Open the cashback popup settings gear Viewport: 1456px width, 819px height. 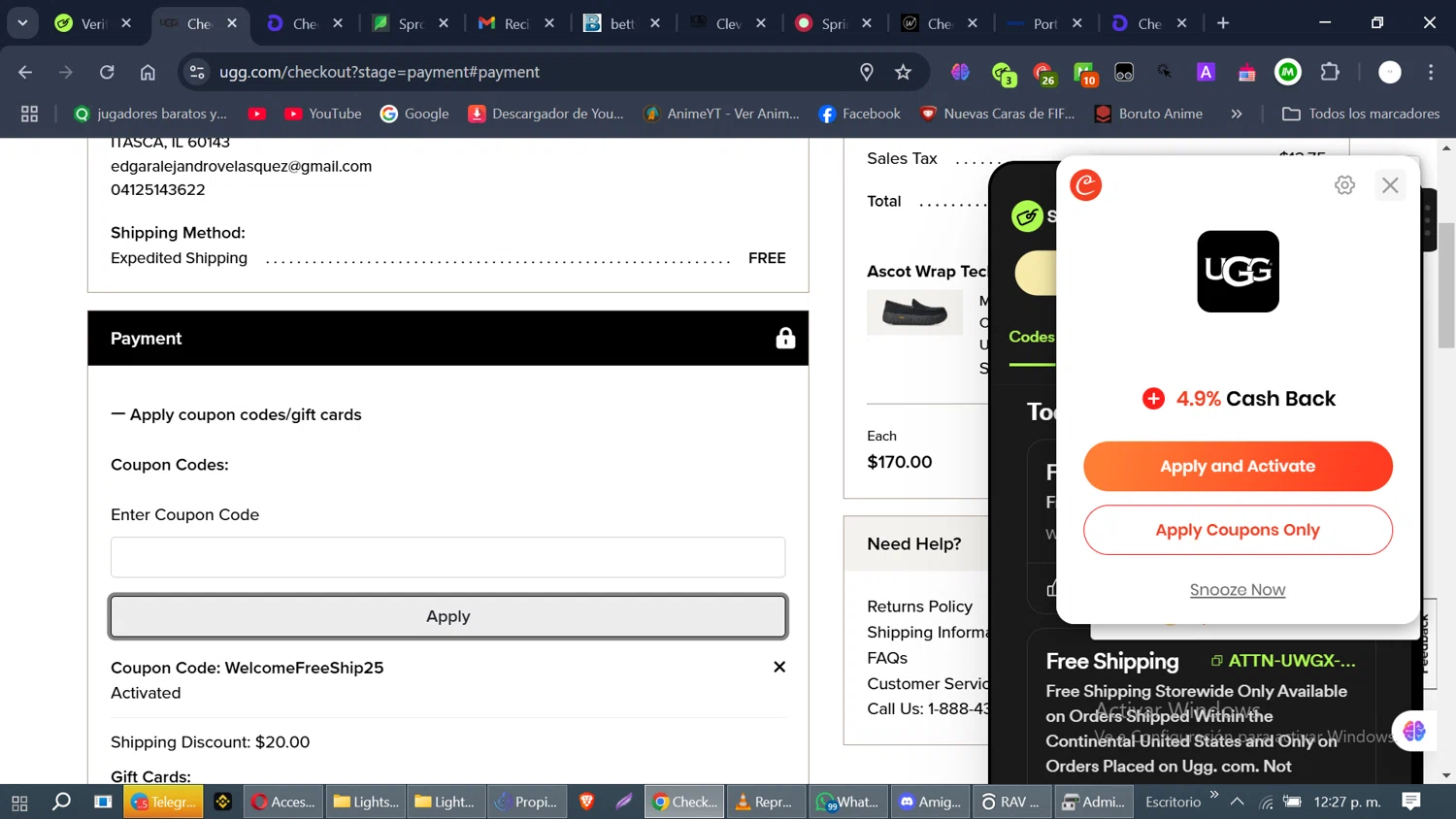click(x=1344, y=185)
